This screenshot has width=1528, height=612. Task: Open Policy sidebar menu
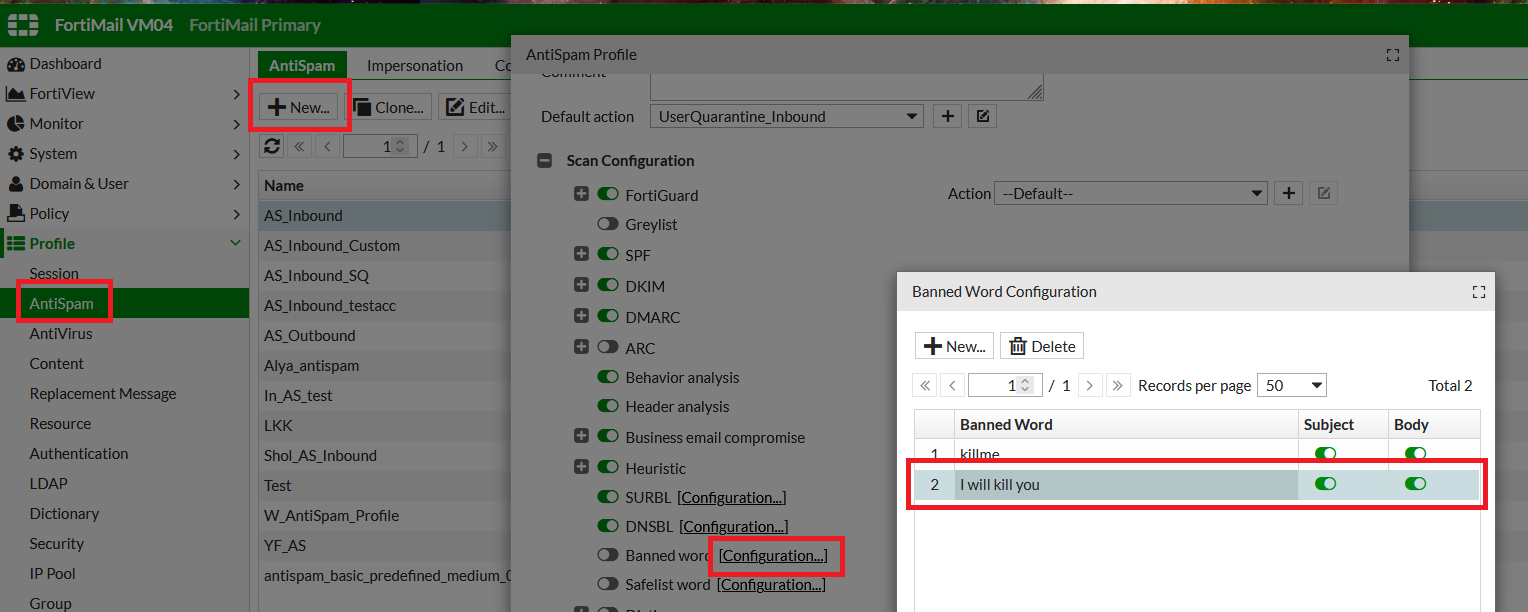pos(49,214)
